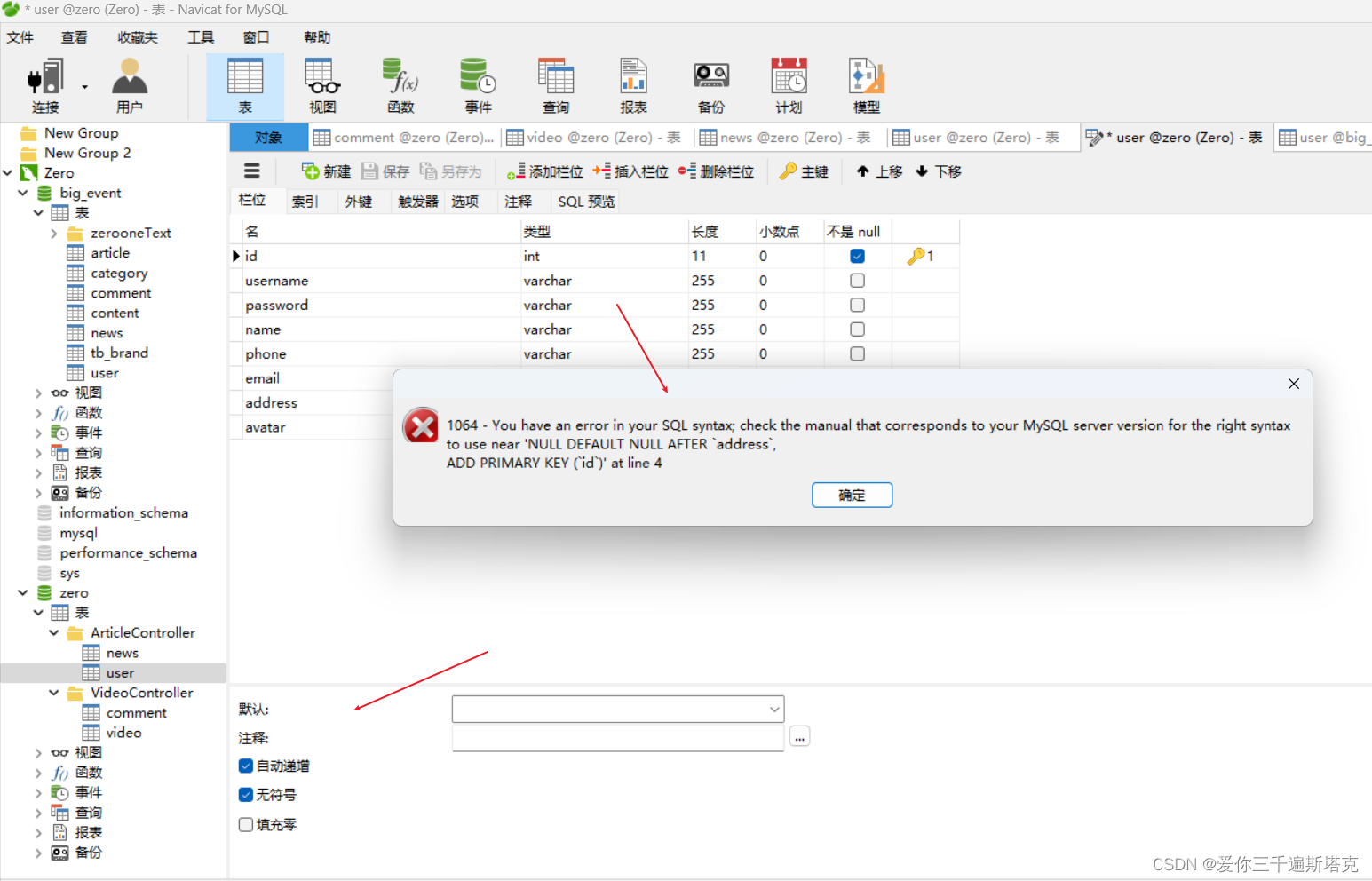This screenshot has height=881, width=1372.
Task: Open the 查询 (Query) tool
Action: [x=555, y=84]
